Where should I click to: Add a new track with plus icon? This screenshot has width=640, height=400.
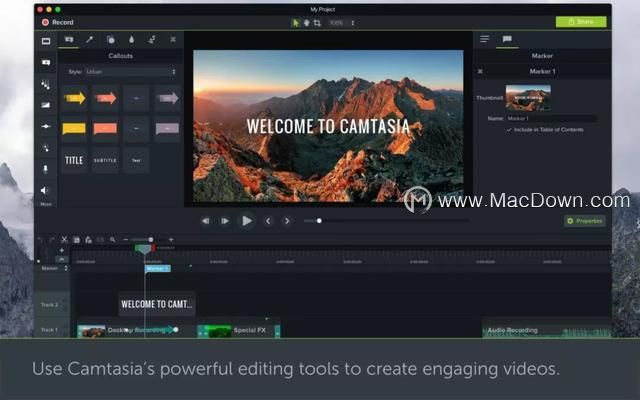pyautogui.click(x=62, y=250)
